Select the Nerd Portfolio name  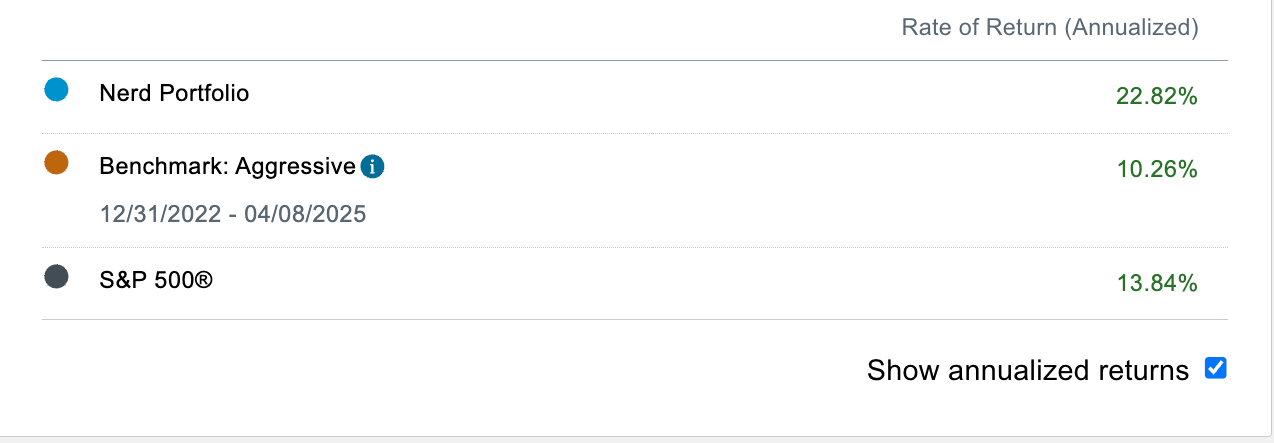[x=174, y=93]
